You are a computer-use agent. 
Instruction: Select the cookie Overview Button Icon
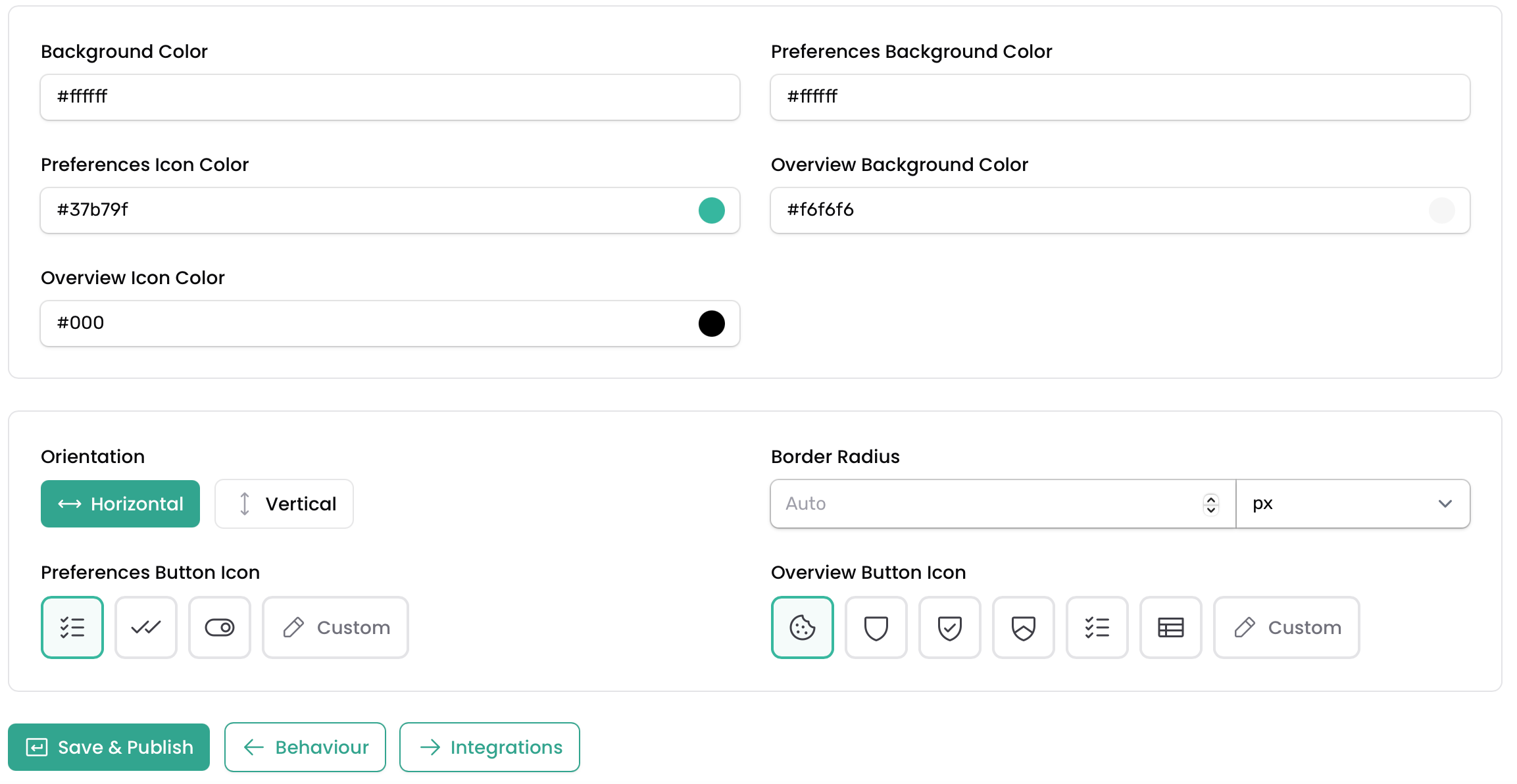tap(803, 627)
